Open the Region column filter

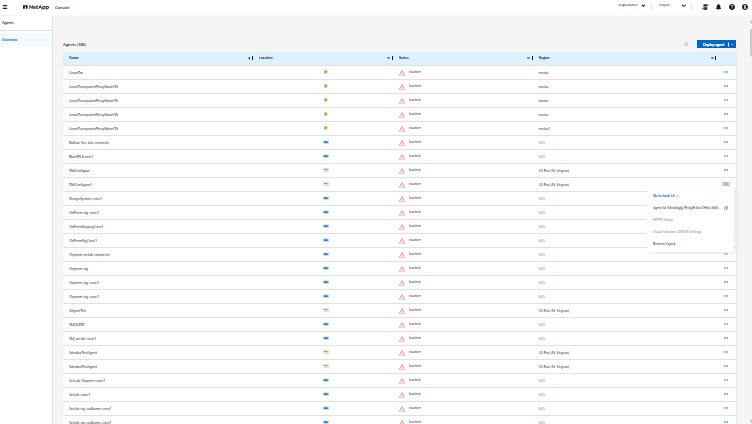[713, 58]
